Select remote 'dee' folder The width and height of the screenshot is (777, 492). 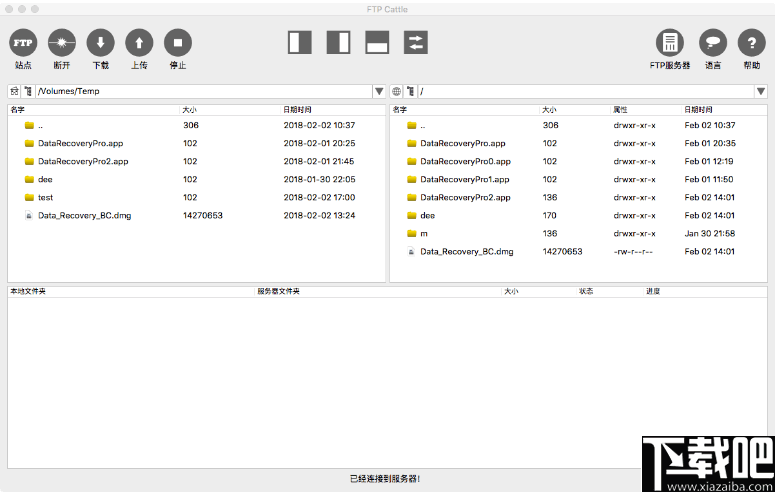point(579,216)
